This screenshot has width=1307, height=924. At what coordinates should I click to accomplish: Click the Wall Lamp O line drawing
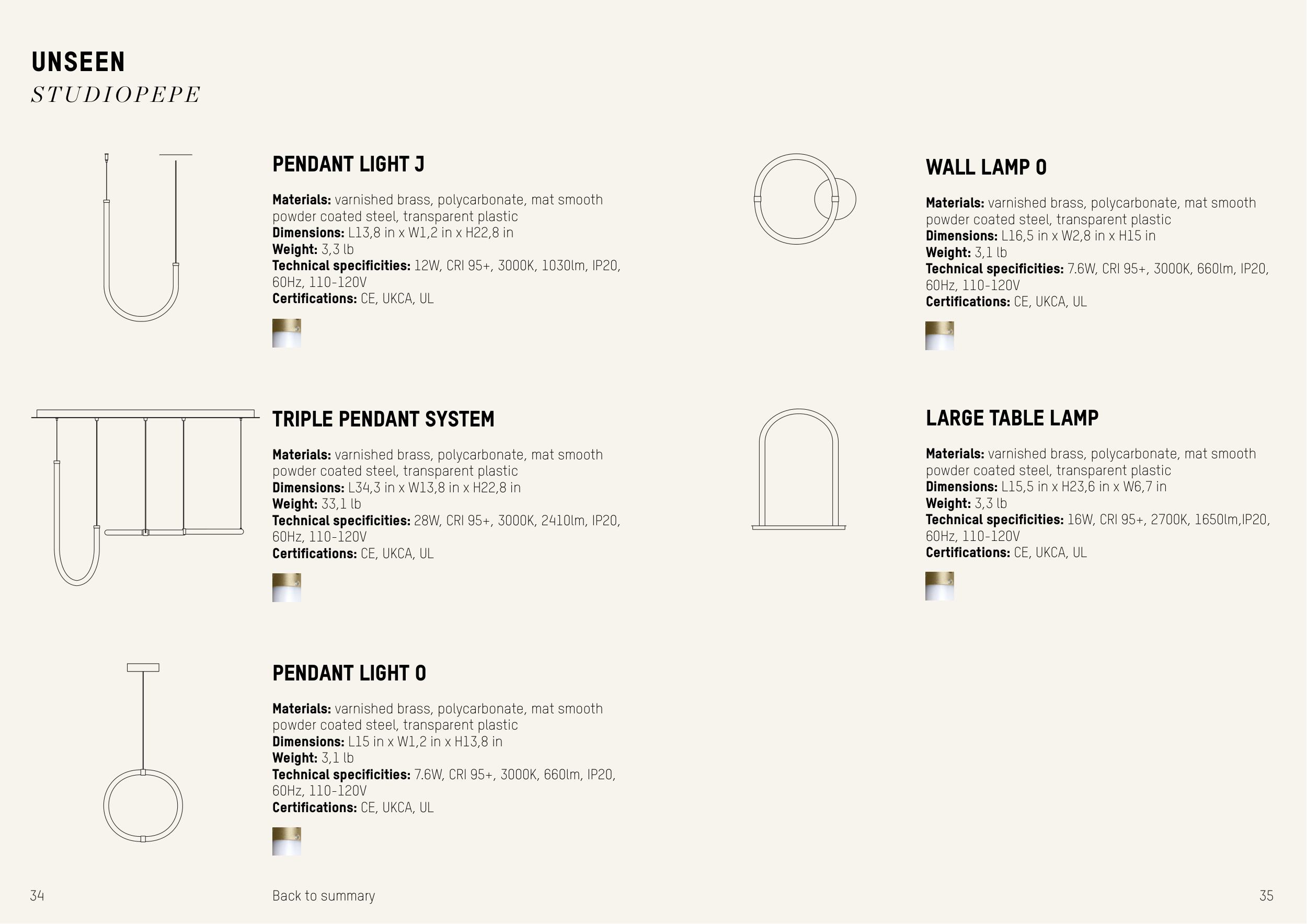point(804,199)
